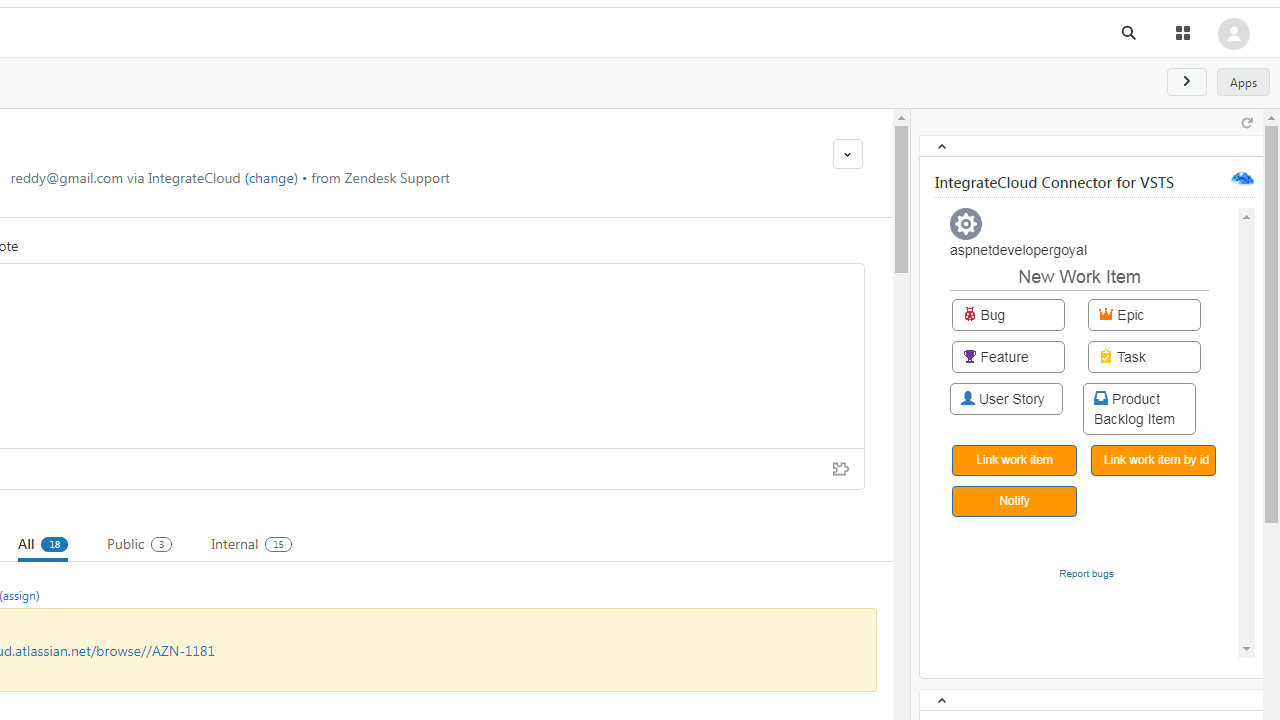1280x720 pixels.
Task: Click Link work item by id button
Action: (x=1153, y=460)
